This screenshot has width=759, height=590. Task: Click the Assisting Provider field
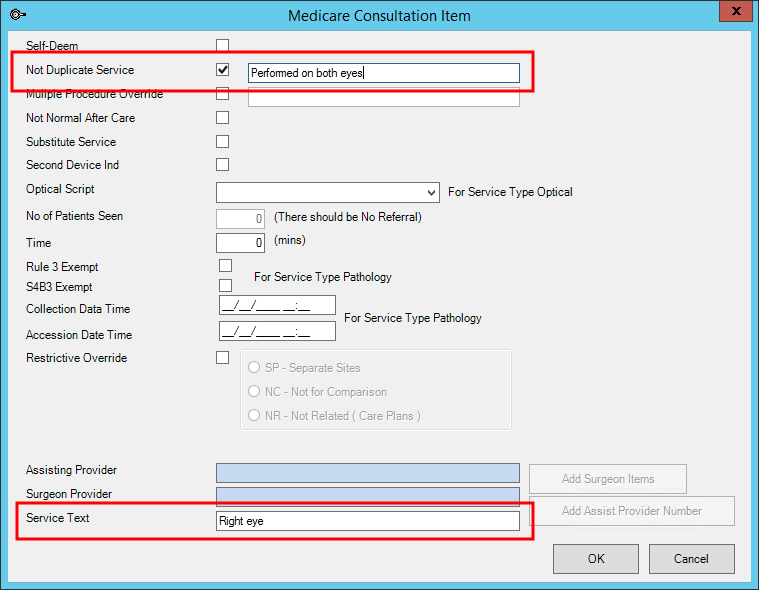point(368,473)
